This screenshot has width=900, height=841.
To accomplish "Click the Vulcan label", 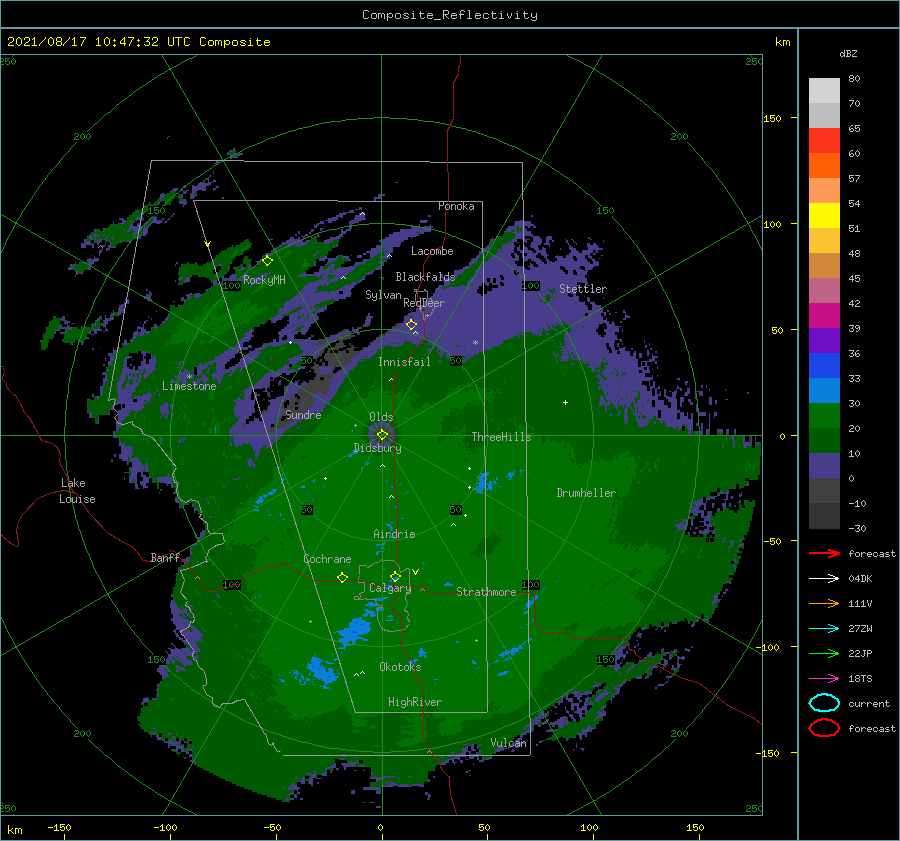I will click(509, 743).
